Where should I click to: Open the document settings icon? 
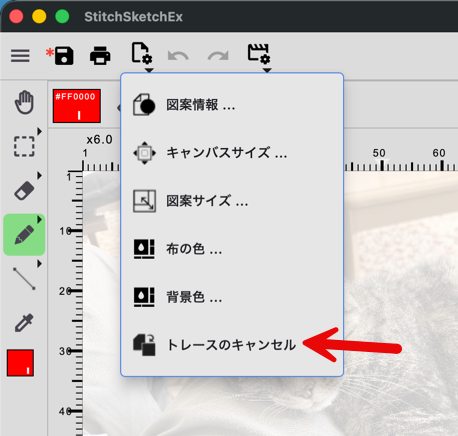(x=142, y=53)
